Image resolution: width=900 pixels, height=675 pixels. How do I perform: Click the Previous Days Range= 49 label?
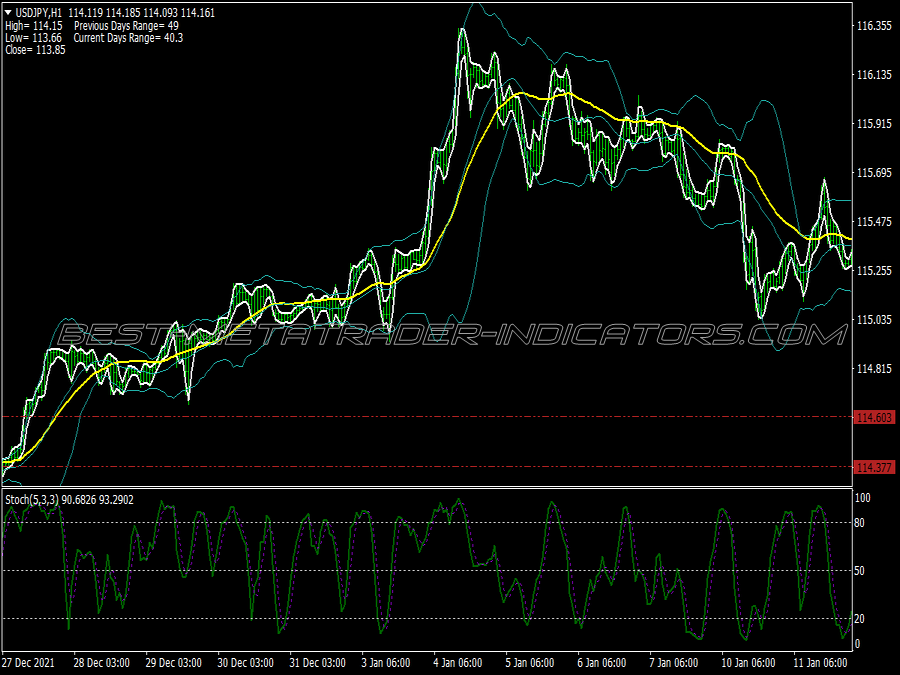[126, 26]
